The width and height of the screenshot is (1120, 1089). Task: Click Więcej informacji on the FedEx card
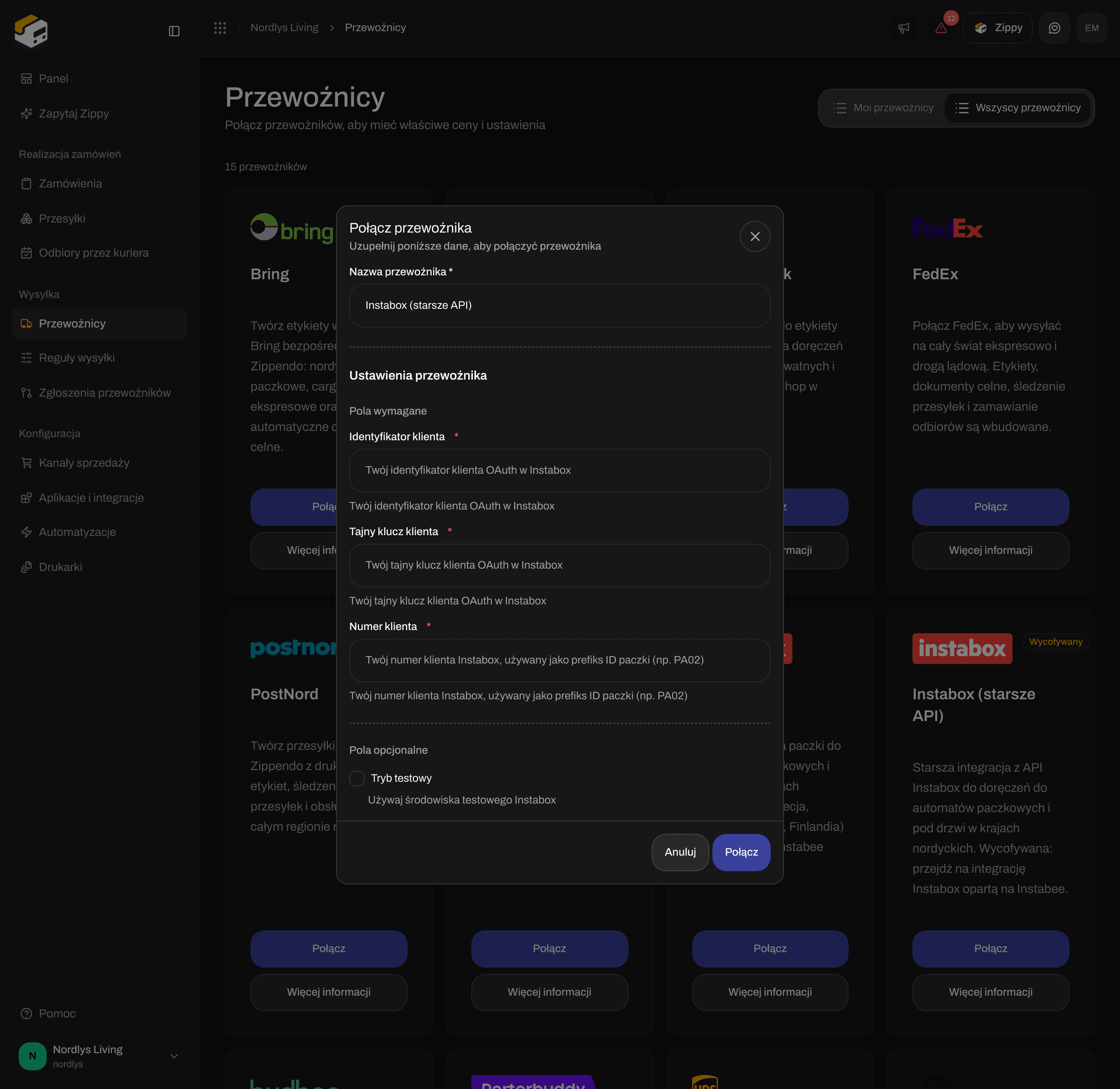pos(991,550)
